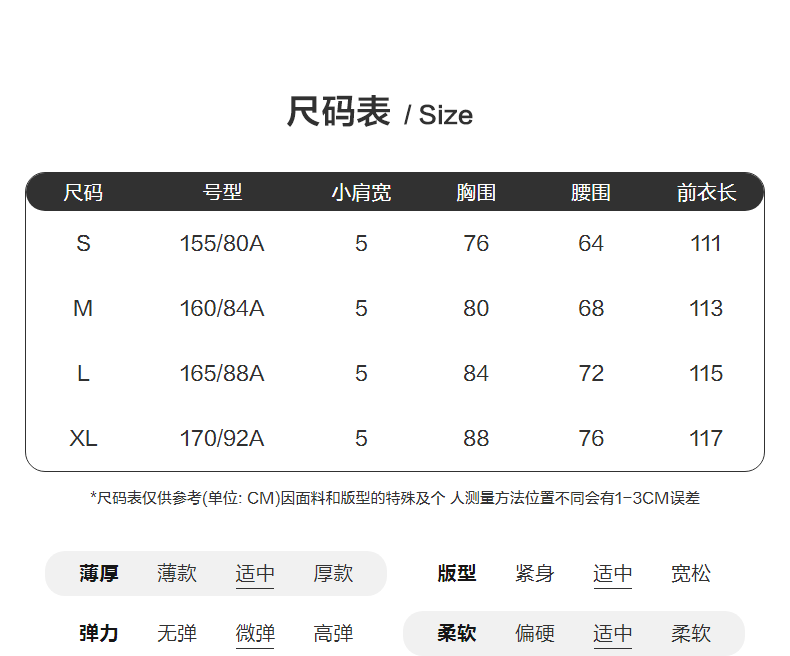Viewport: 790px width, 656px height.
Task: Click the 尺码表 / Size heading
Action: (x=380, y=113)
